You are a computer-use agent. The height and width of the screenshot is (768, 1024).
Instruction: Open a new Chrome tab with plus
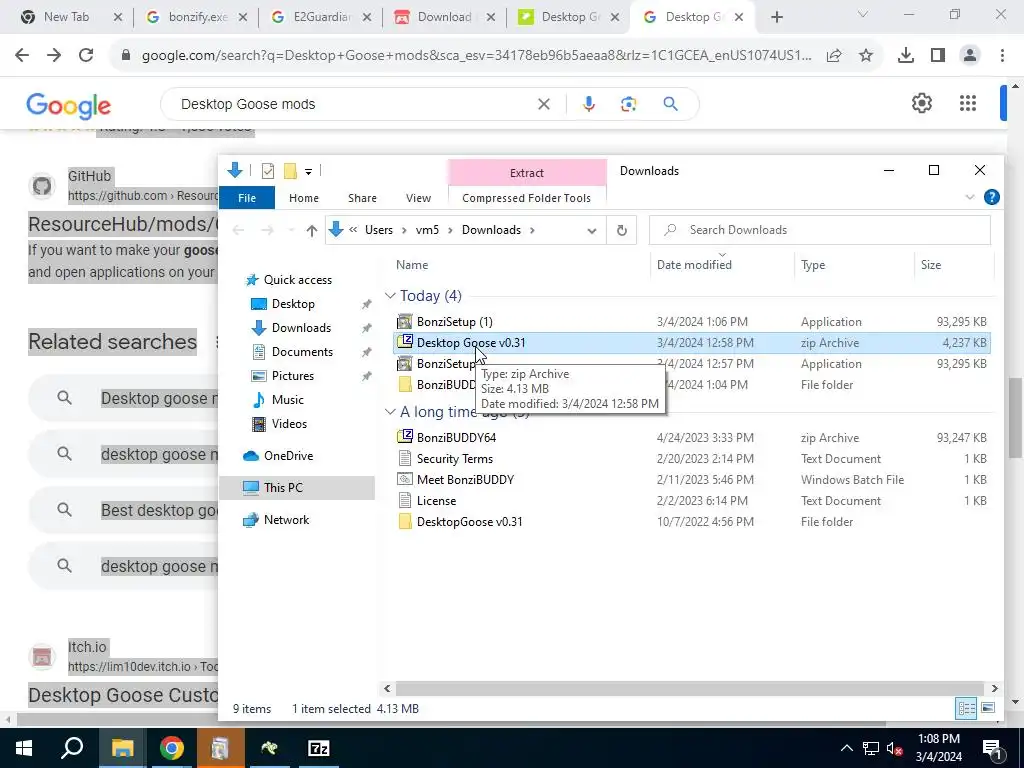point(776,17)
